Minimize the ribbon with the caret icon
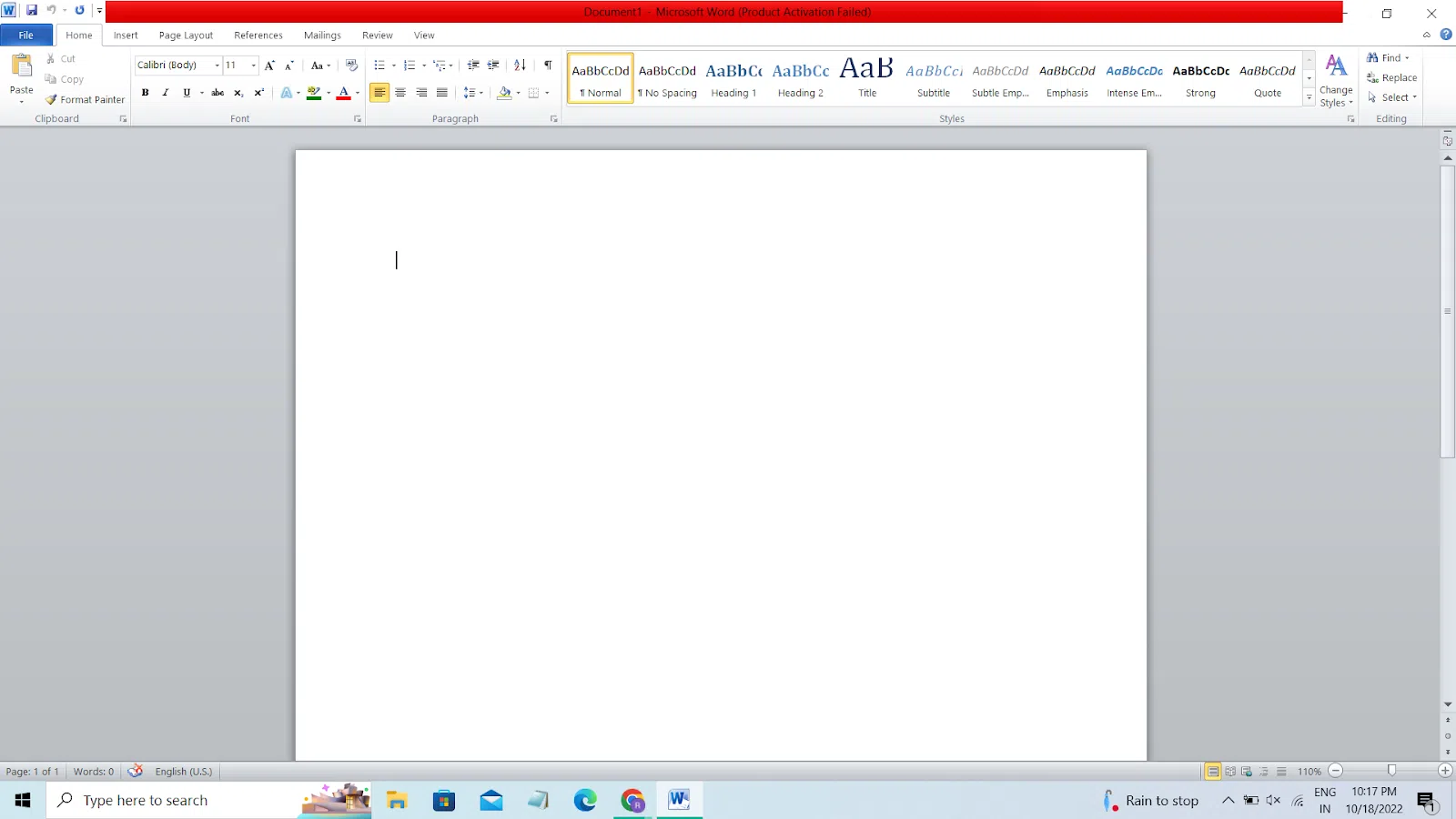Screen dimensions: 1456x819 click(1426, 35)
